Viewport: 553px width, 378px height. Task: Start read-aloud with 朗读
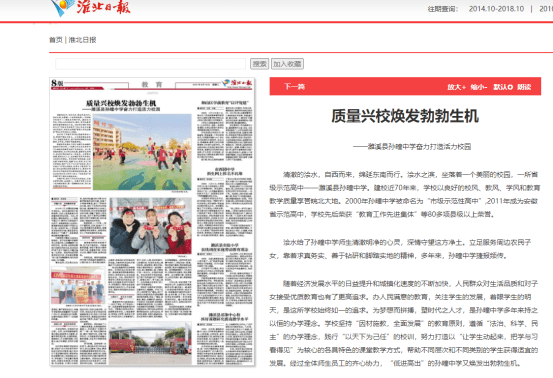524,87
